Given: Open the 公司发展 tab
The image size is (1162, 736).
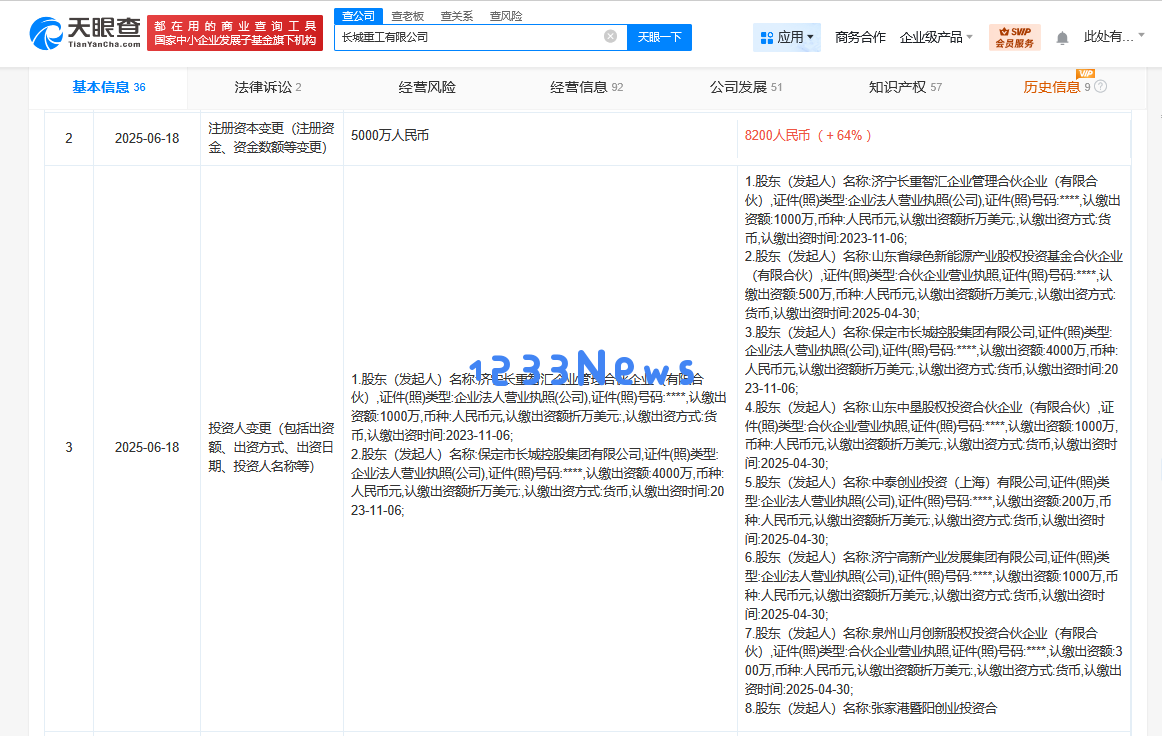Looking at the screenshot, I should coord(746,87).
